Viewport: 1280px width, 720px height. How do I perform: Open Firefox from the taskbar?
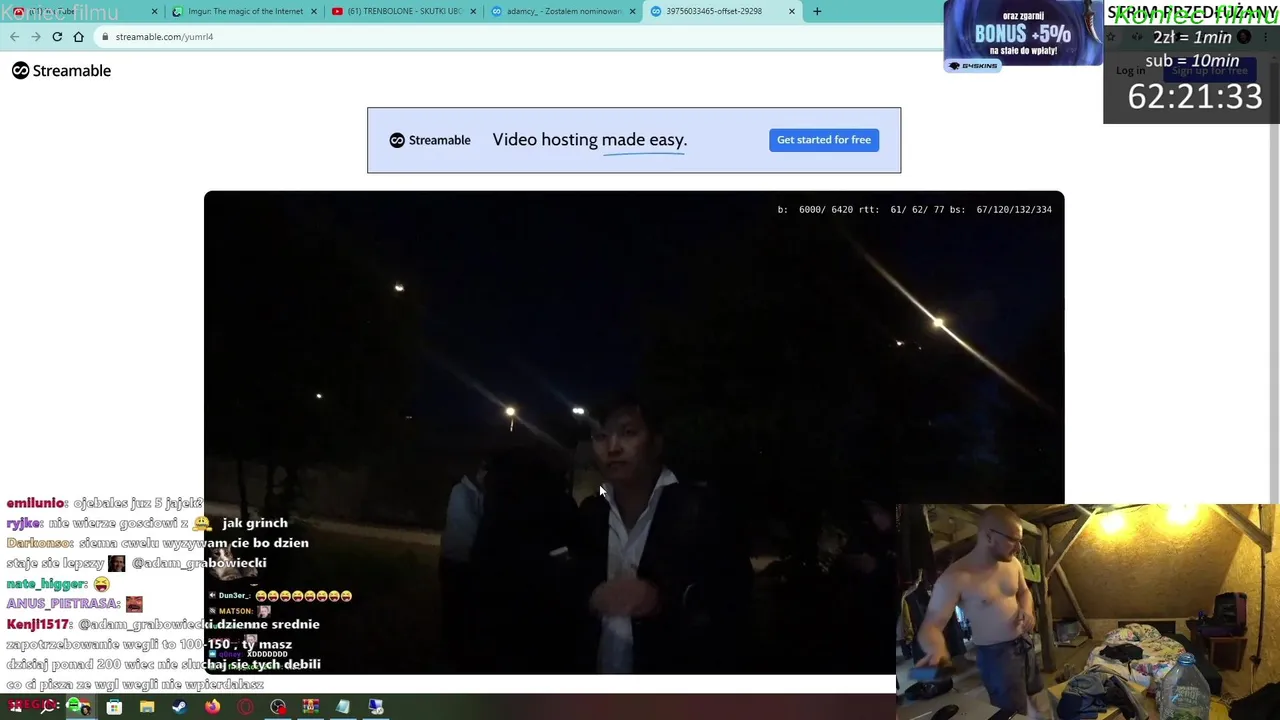[x=212, y=707]
